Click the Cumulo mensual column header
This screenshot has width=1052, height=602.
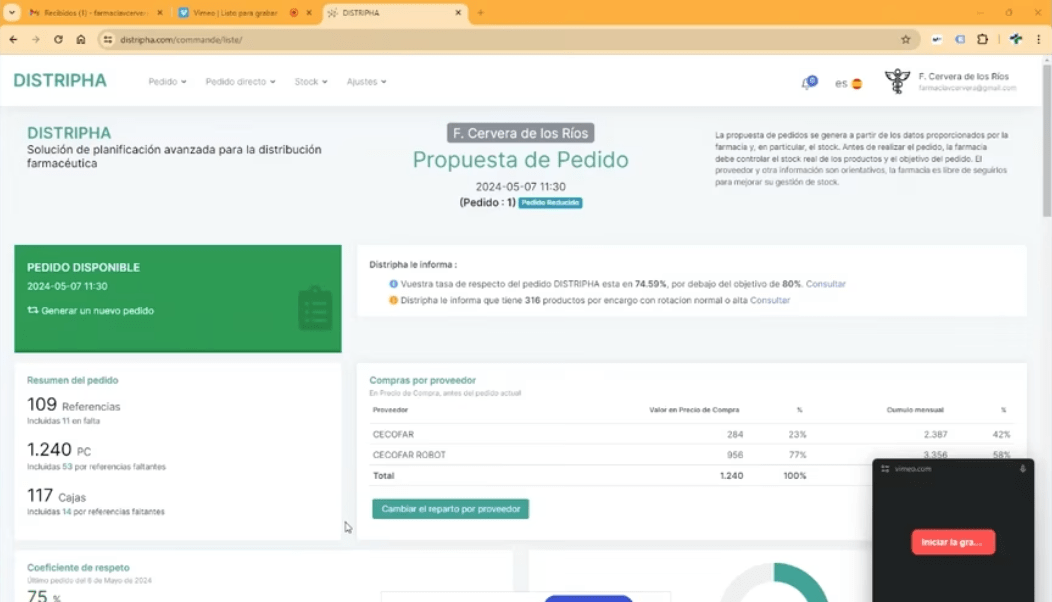915,409
